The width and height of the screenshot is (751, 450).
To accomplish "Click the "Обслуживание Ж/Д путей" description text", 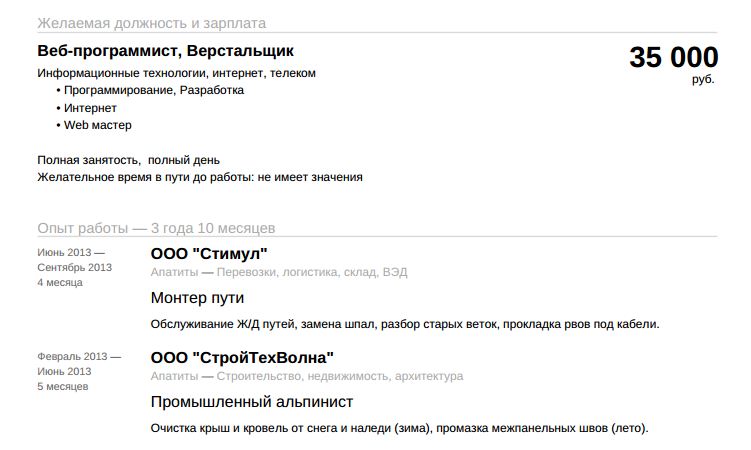I will pos(405,324).
